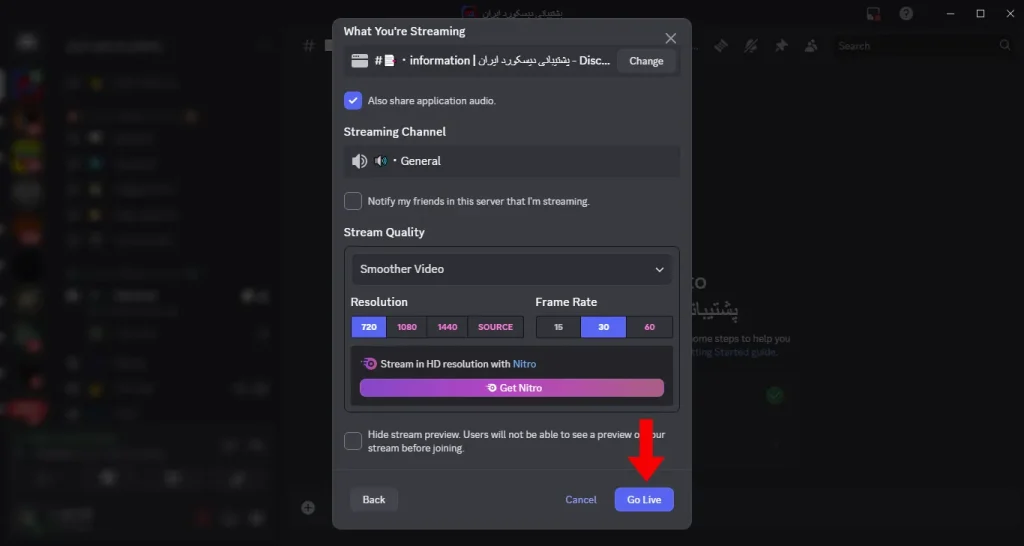Viewport: 1024px width, 546px height.
Task: Set frame rate to 30
Action: [x=603, y=327]
